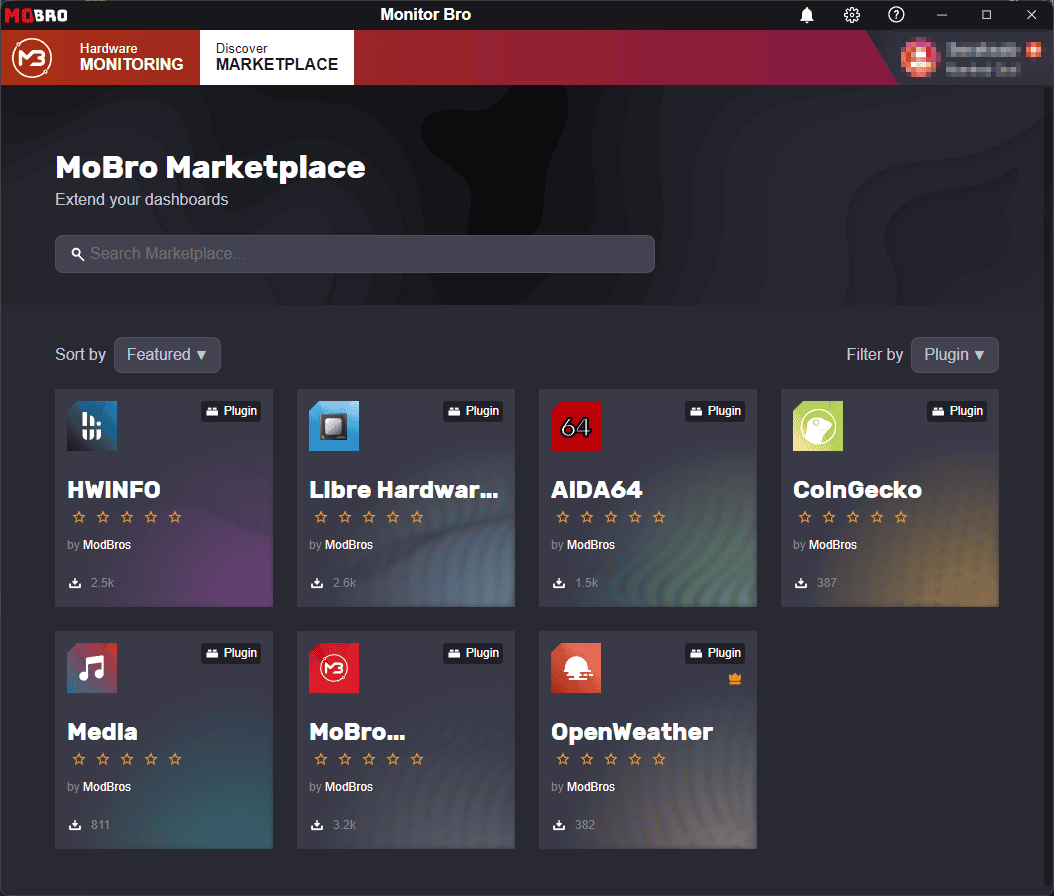Click Media star rating

tap(127, 760)
